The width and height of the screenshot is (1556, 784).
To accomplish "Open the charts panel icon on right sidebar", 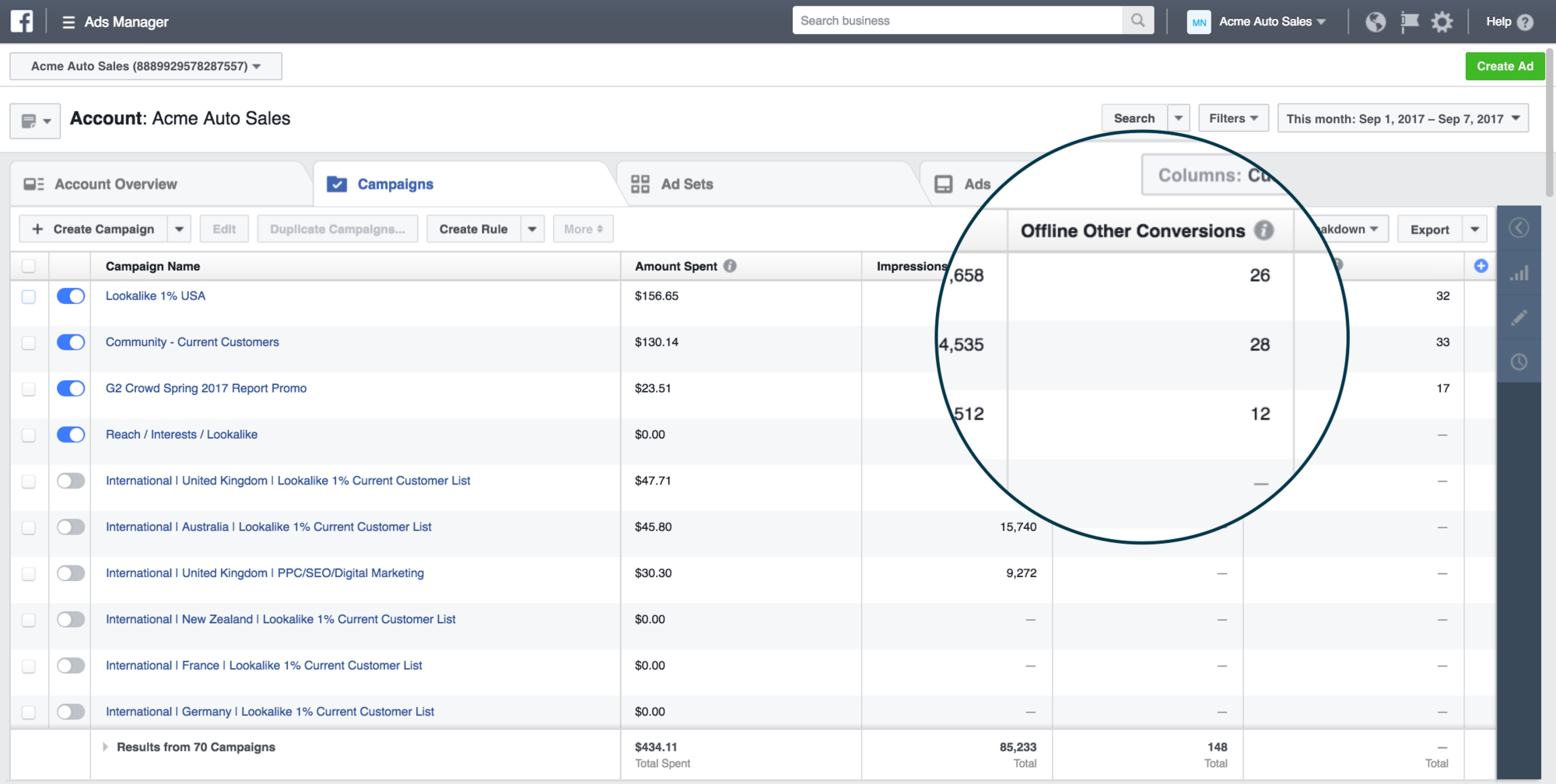I will 1518,273.
